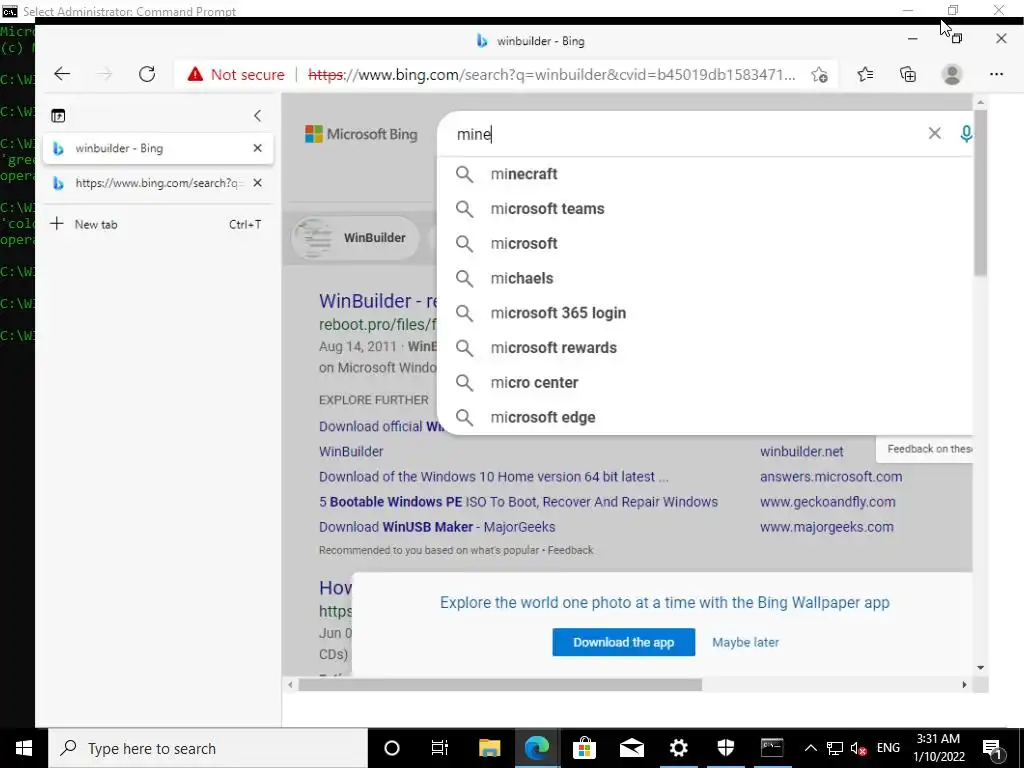Collapse the vertical tabs pane chevron
Viewport: 1024px width, 768px height.
(x=257, y=116)
